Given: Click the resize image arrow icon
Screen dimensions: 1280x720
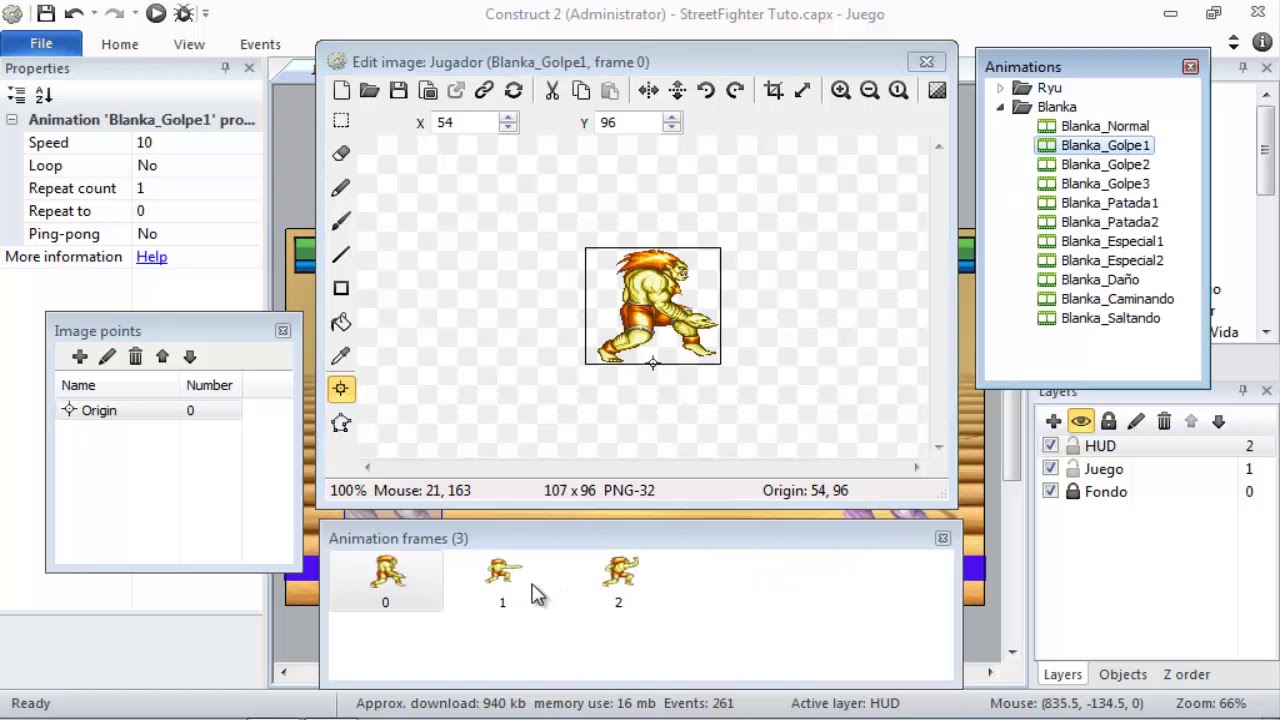Looking at the screenshot, I should [x=802, y=91].
